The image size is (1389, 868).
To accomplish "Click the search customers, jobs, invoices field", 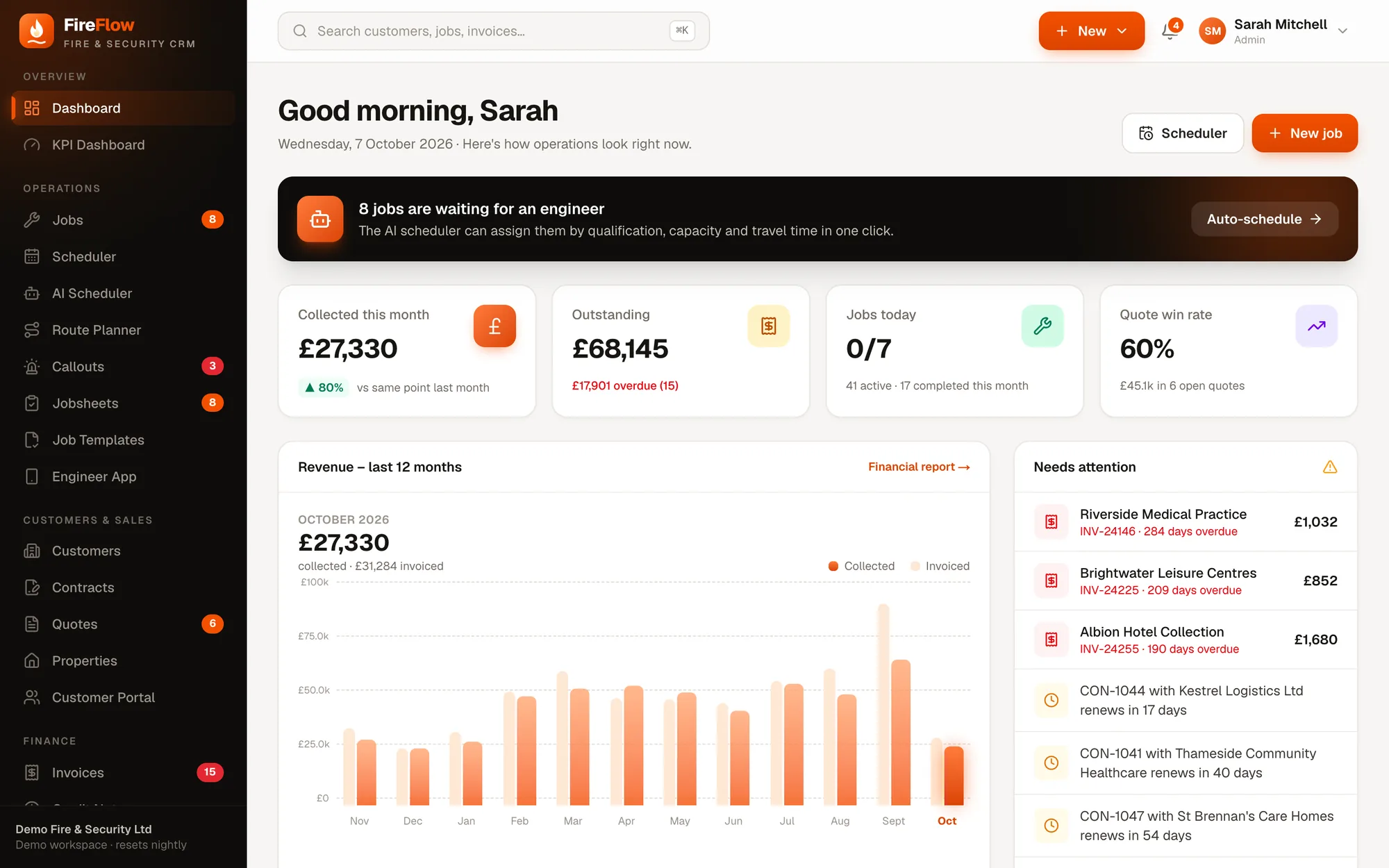I will pyautogui.click(x=494, y=31).
